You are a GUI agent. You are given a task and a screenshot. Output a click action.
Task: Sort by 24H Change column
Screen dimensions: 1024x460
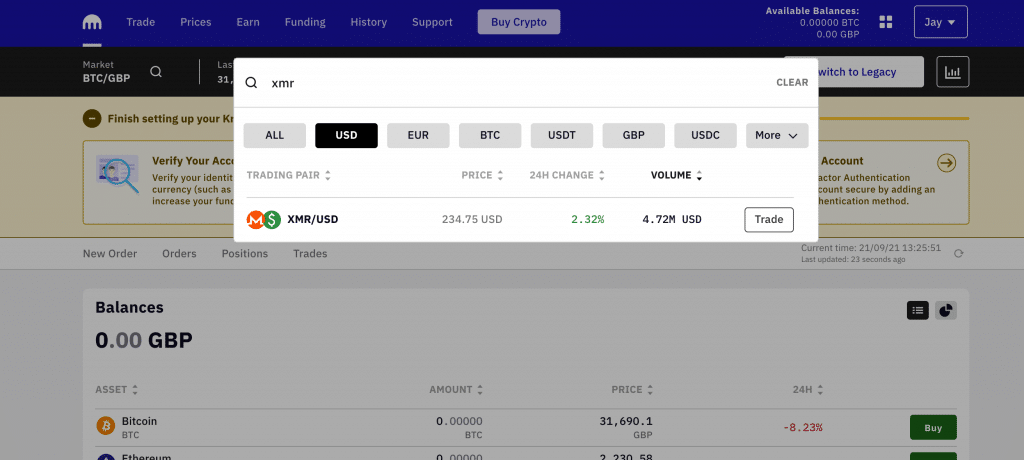[567, 175]
